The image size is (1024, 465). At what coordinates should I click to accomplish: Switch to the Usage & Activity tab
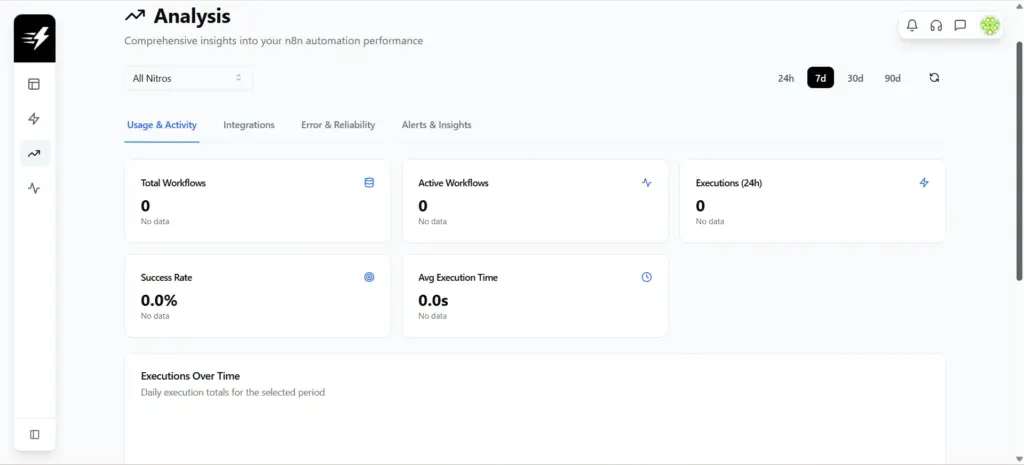(162, 125)
